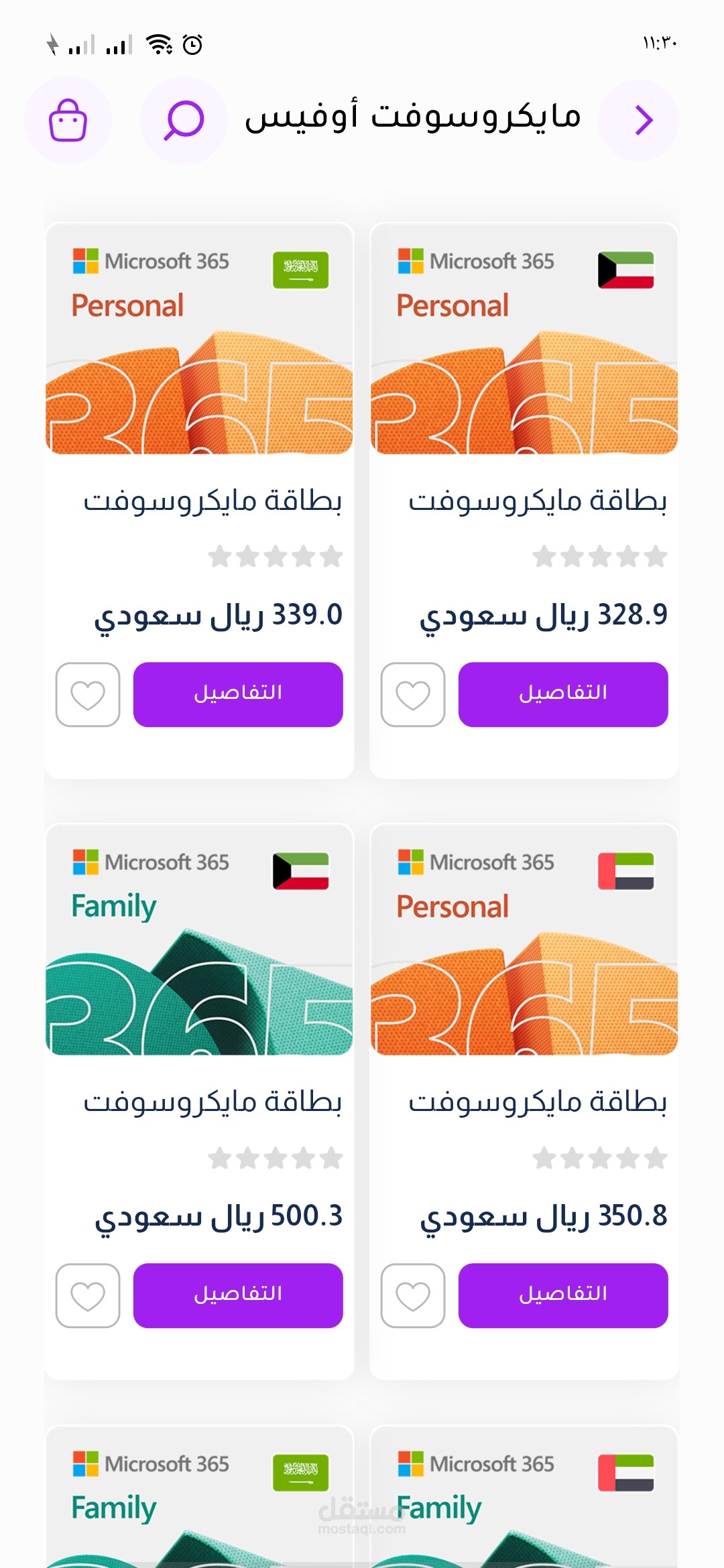Open the shopping bag cart icon

[68, 121]
